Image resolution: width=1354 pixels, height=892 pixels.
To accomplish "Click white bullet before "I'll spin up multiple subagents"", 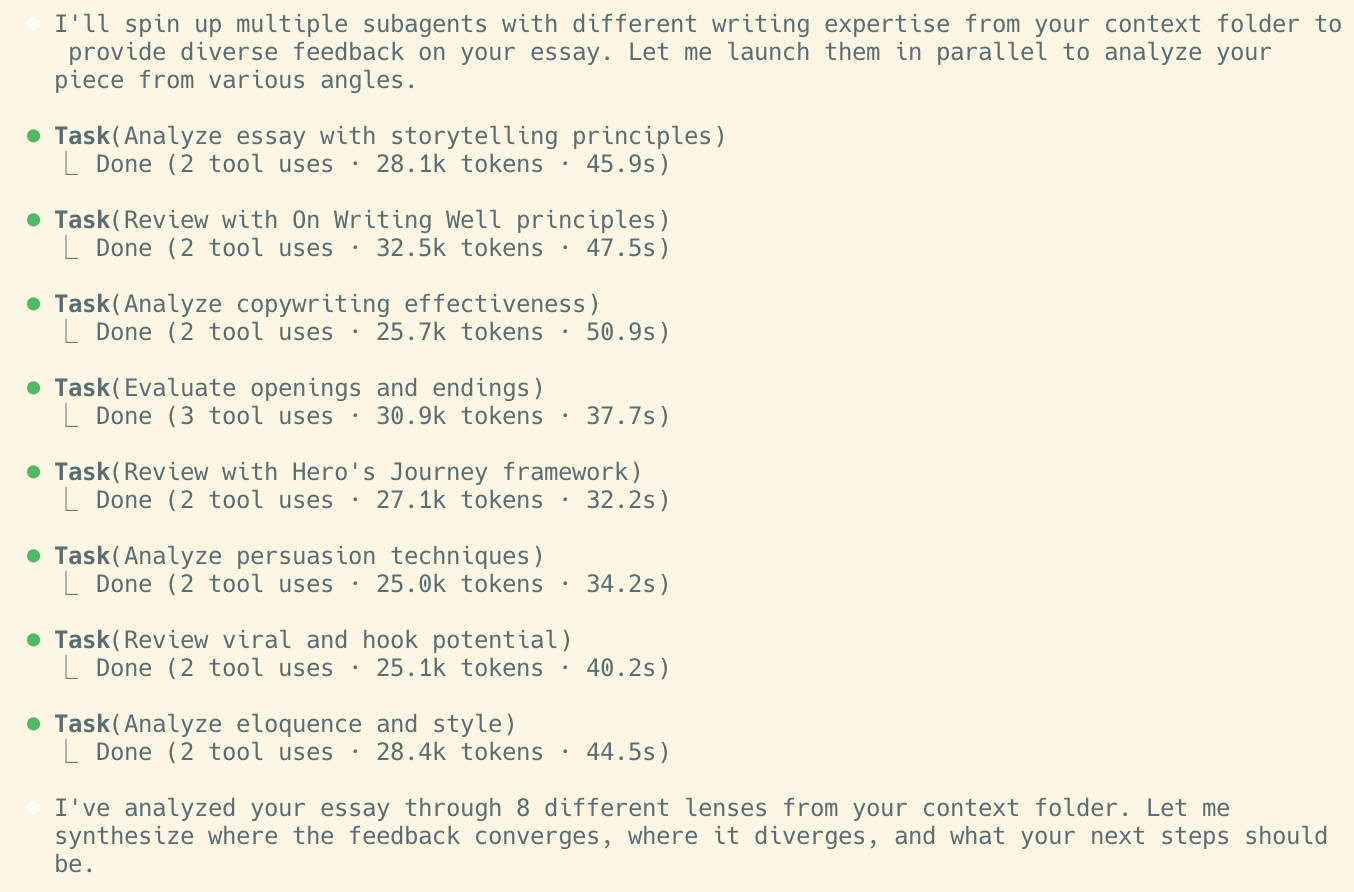I will [34, 24].
